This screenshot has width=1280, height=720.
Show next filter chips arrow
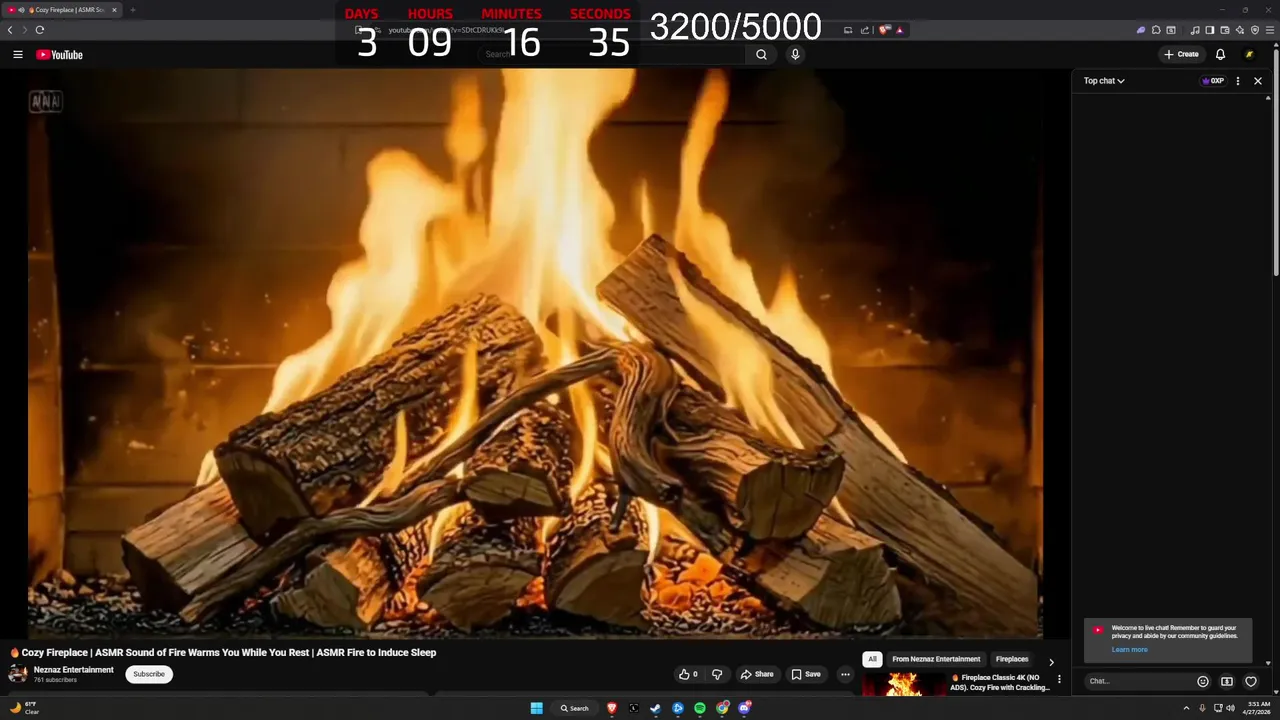coord(1051,662)
